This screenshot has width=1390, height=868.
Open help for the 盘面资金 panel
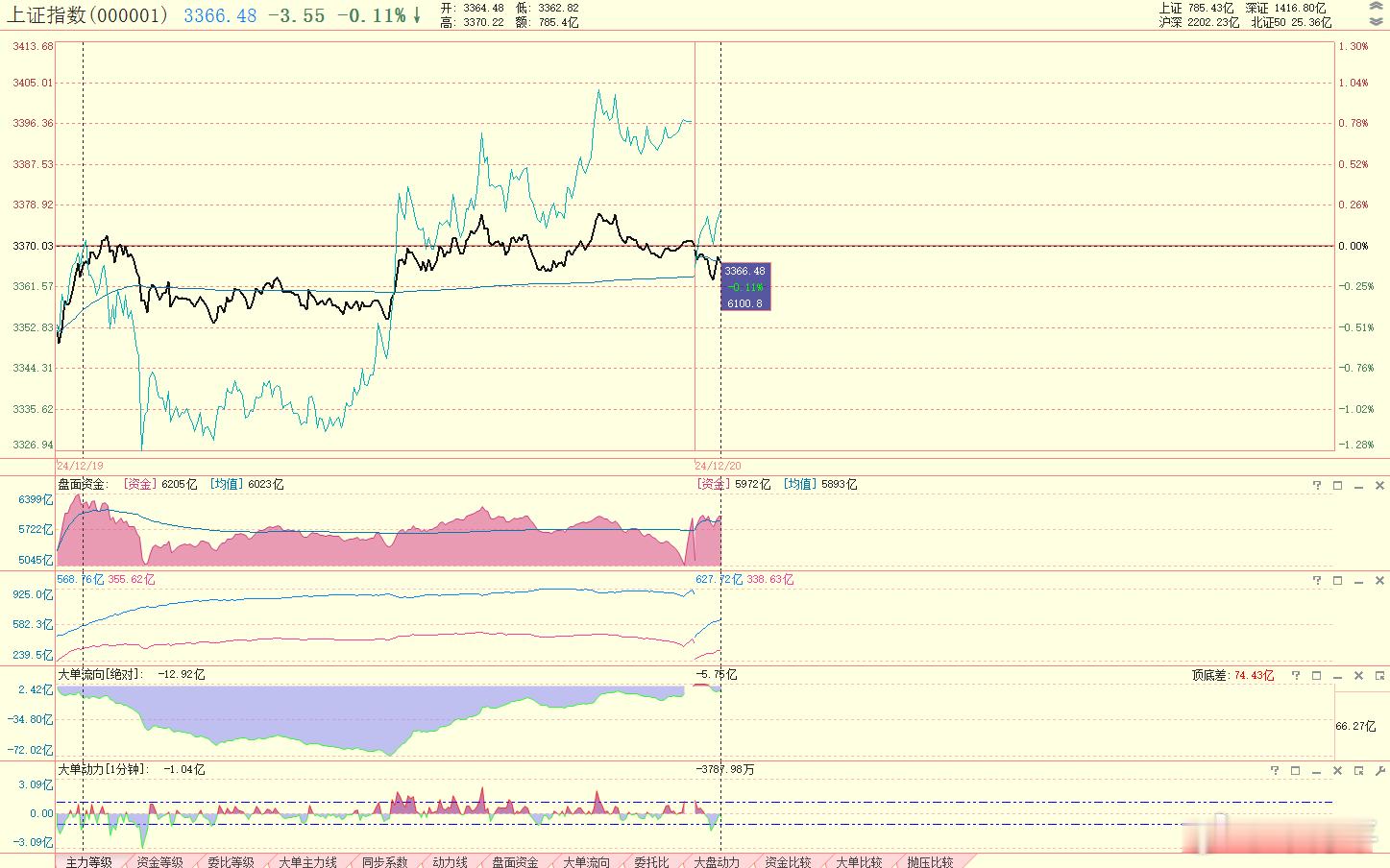coord(1317,486)
